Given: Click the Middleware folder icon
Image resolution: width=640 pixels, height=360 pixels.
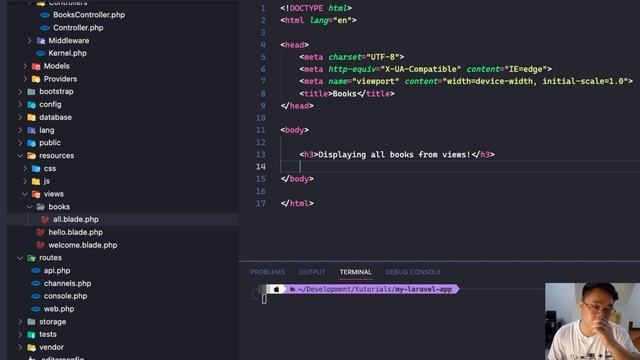Looking at the screenshot, I should (40, 40).
